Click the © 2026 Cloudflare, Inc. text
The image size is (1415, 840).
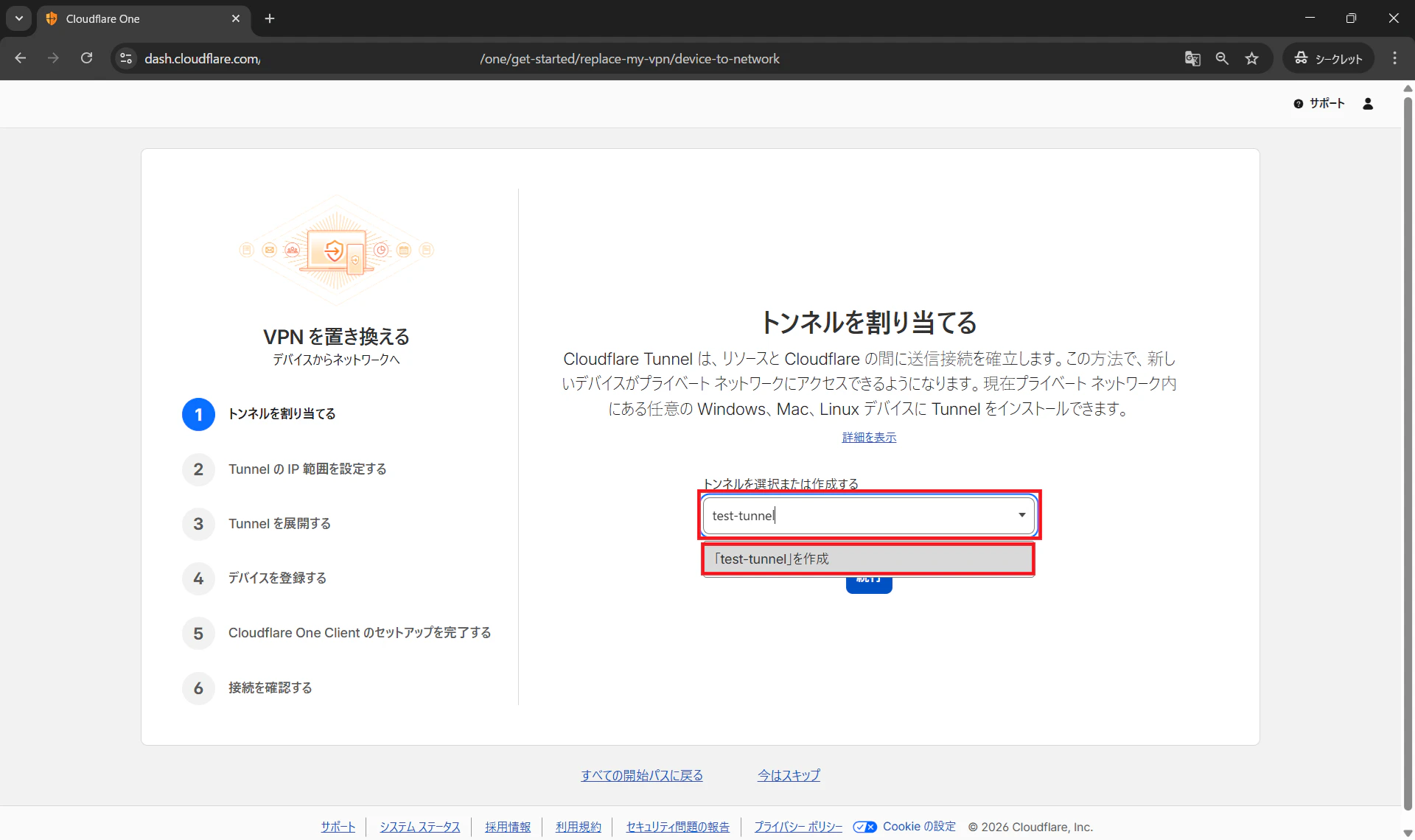(1030, 827)
